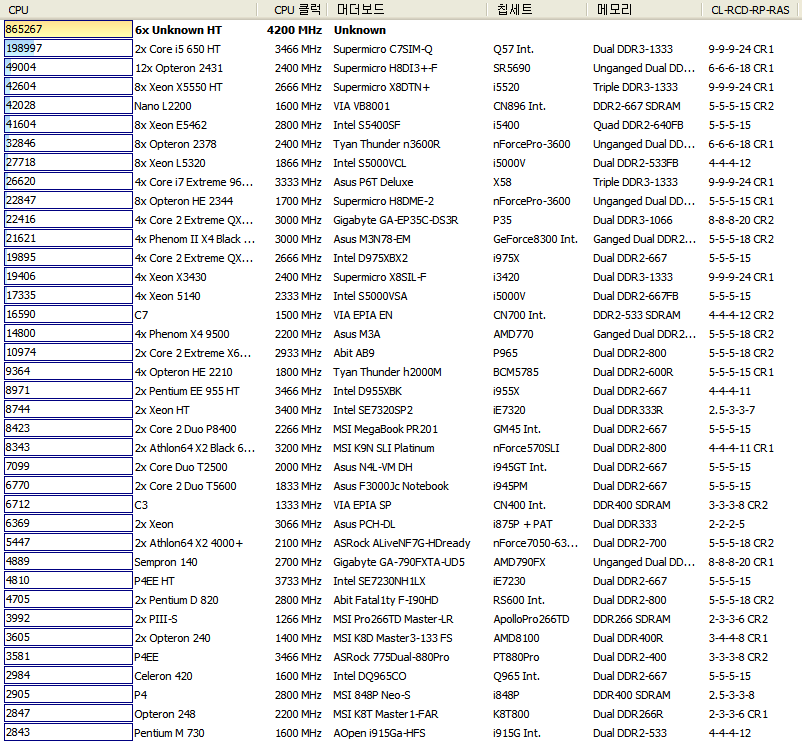Screen dimensions: 802x743
Task: Click the 2843 score value
Action: click(18, 732)
